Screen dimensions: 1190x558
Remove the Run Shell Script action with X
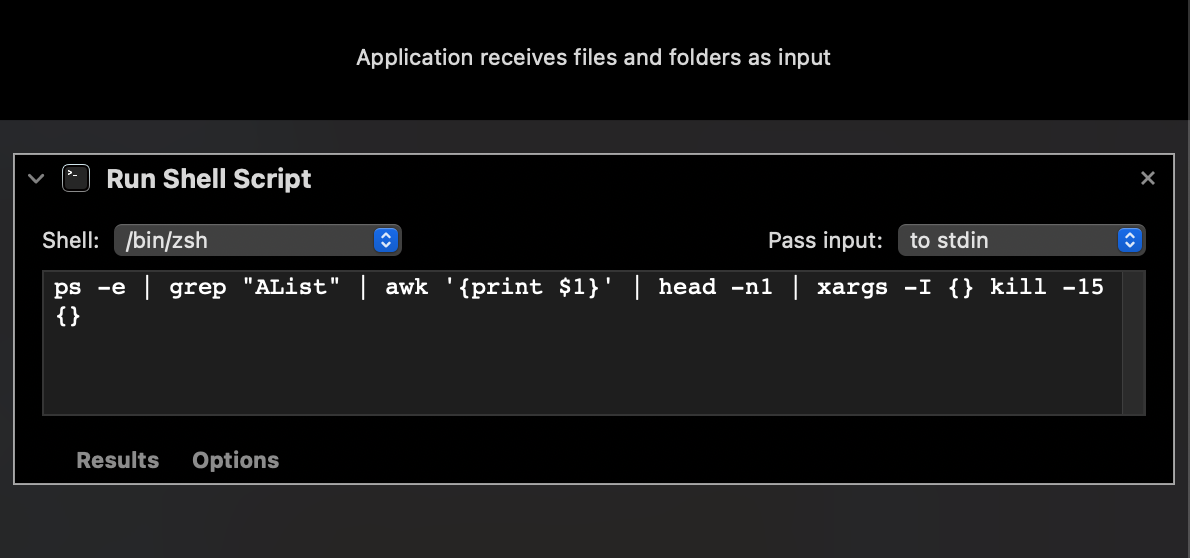click(1148, 178)
